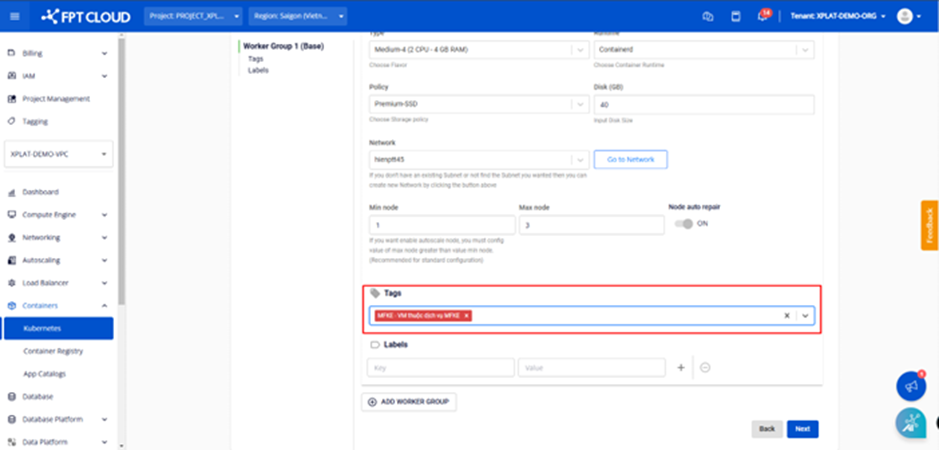Click the Add Worker Group button
Image resolution: width=939 pixels, height=450 pixels.
click(409, 402)
